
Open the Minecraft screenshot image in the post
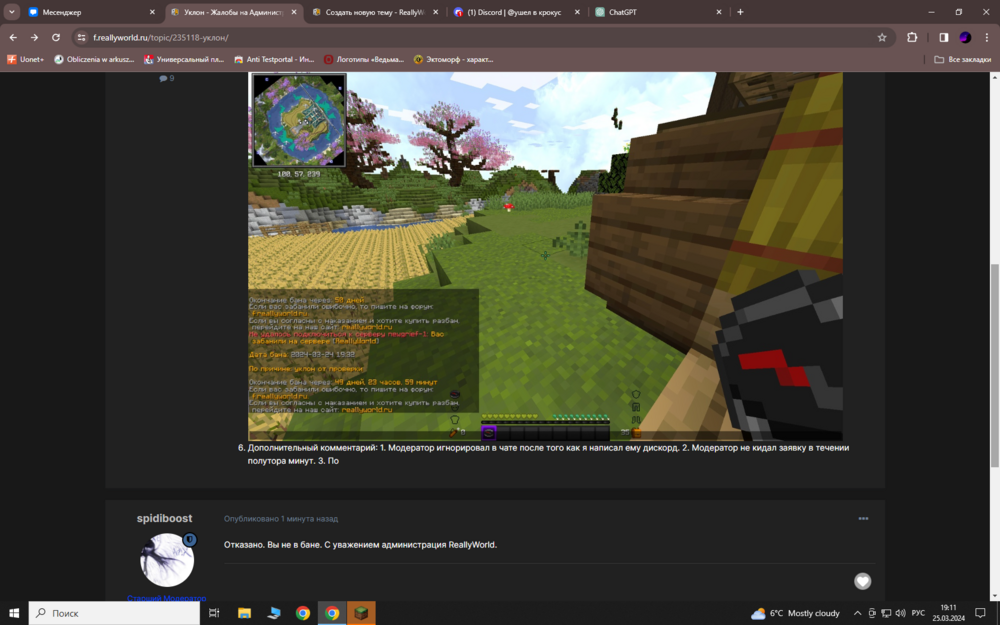click(x=545, y=256)
